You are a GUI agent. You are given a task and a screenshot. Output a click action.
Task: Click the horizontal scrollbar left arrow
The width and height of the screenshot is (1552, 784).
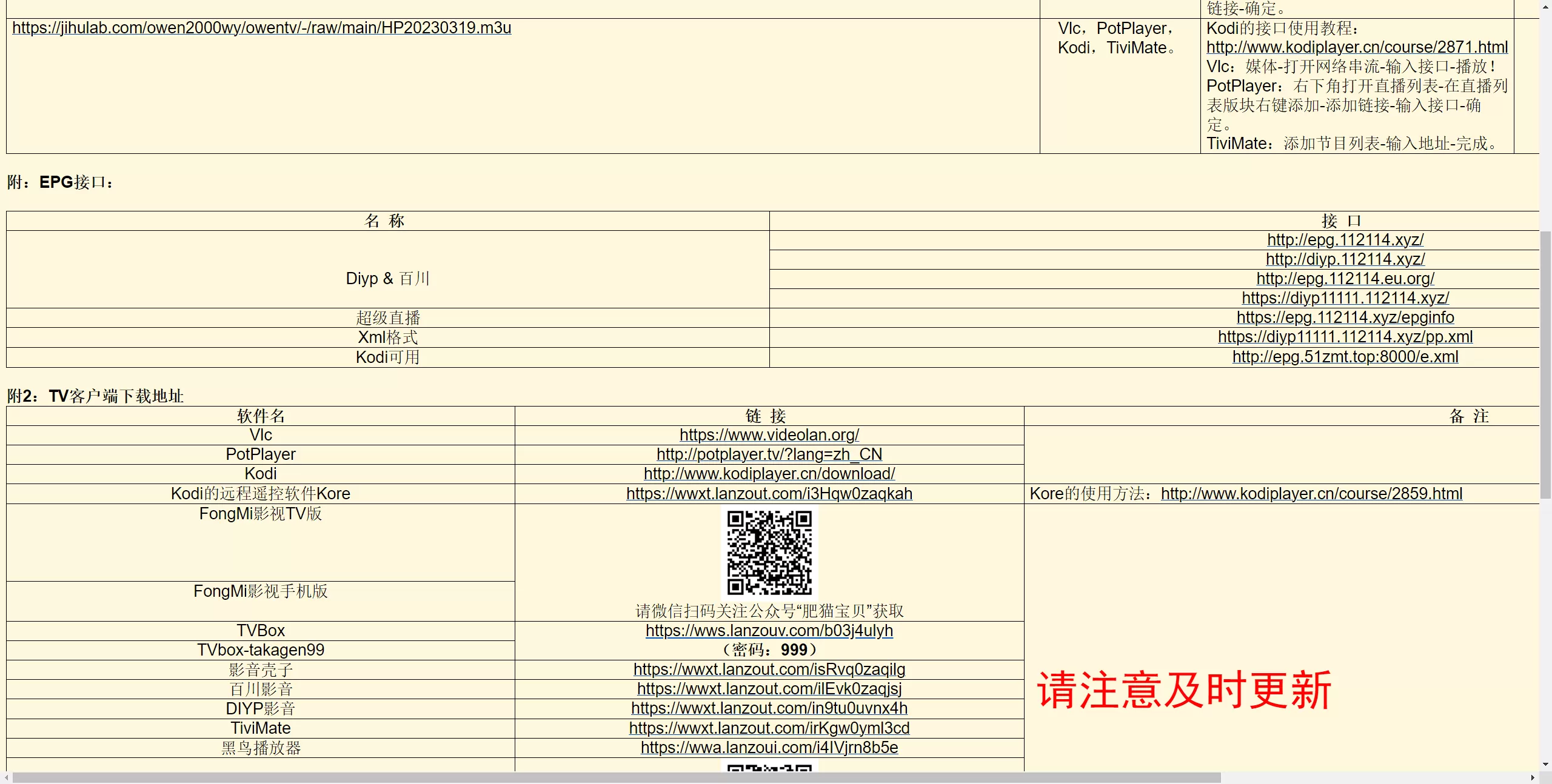[6, 778]
